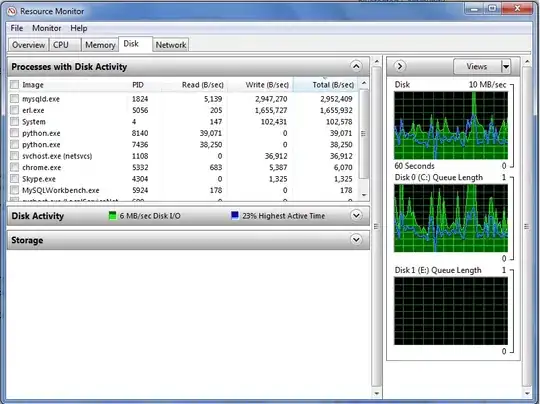Open the Views dropdown arrow
The width and height of the screenshot is (540, 404).
(x=506, y=66)
